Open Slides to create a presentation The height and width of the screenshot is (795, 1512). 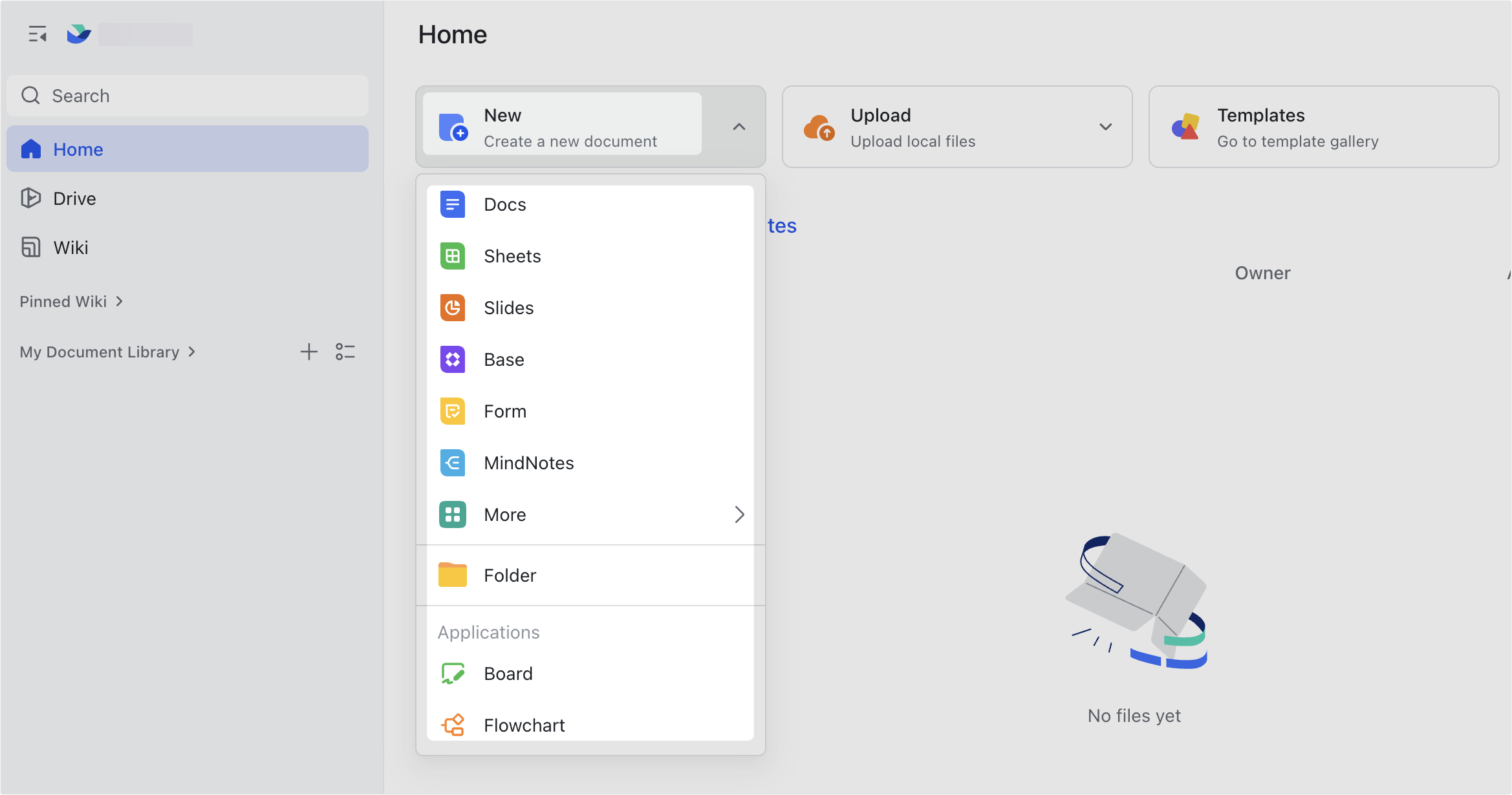pos(508,308)
